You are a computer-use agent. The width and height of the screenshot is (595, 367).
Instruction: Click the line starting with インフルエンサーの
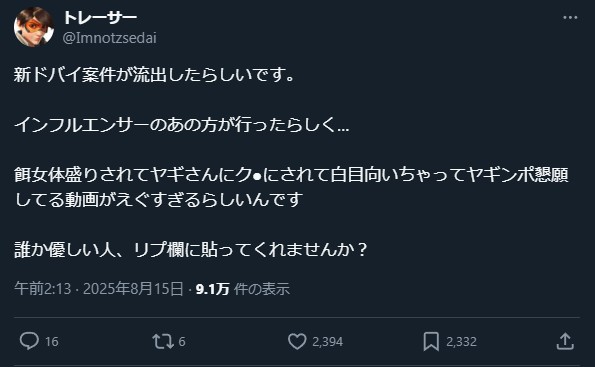tap(181, 124)
